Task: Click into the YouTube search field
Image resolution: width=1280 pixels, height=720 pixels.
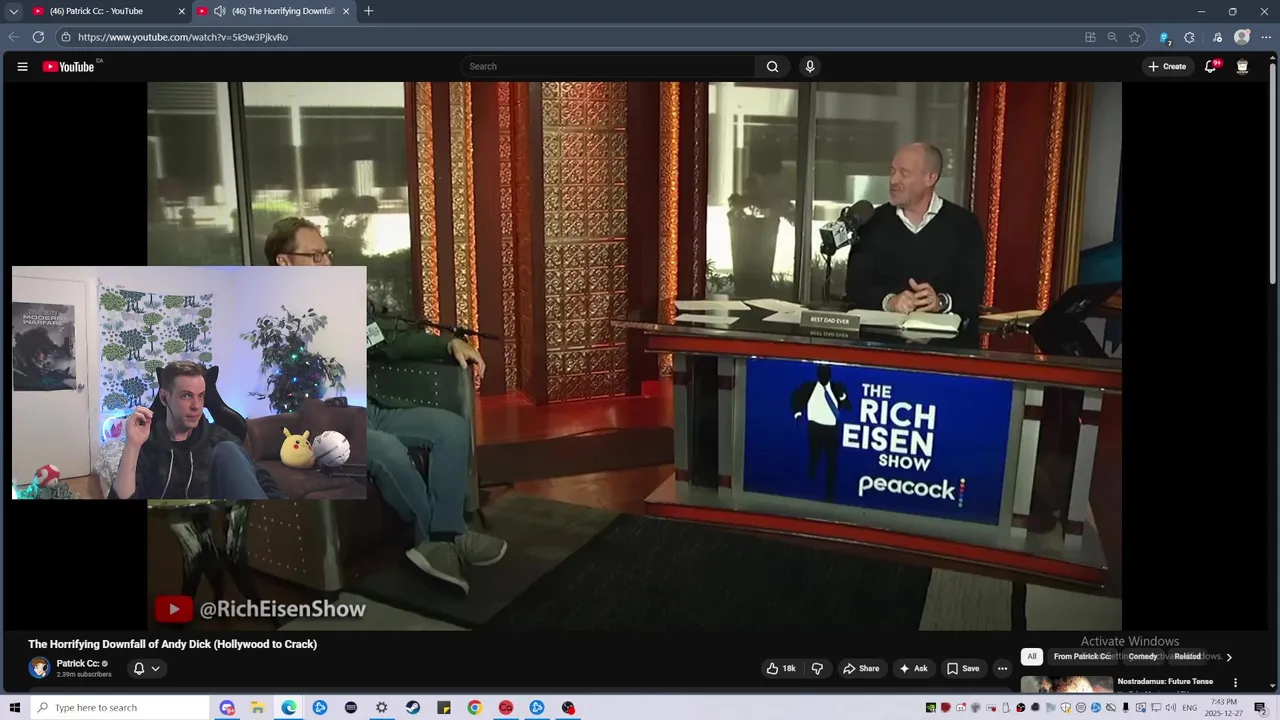Action: (x=610, y=67)
